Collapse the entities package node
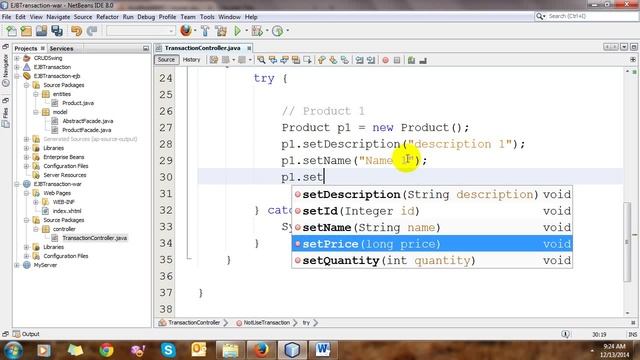The image size is (640, 360). tap(36, 94)
